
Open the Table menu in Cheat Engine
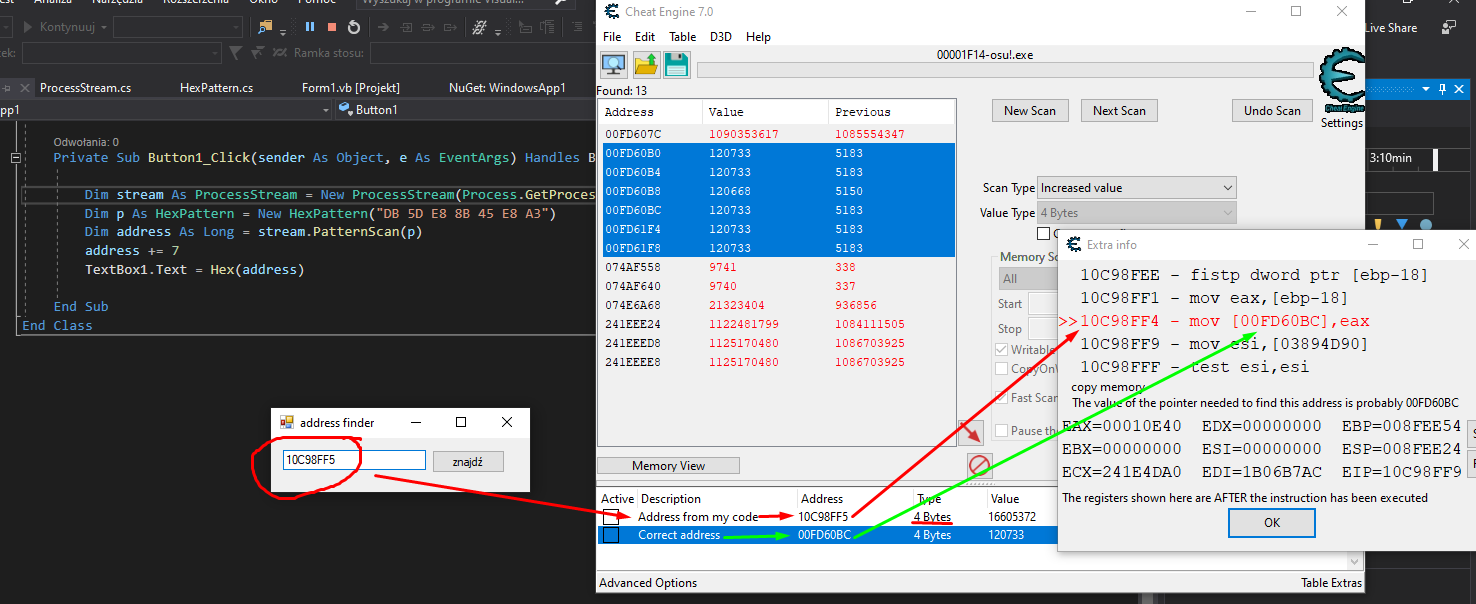682,37
